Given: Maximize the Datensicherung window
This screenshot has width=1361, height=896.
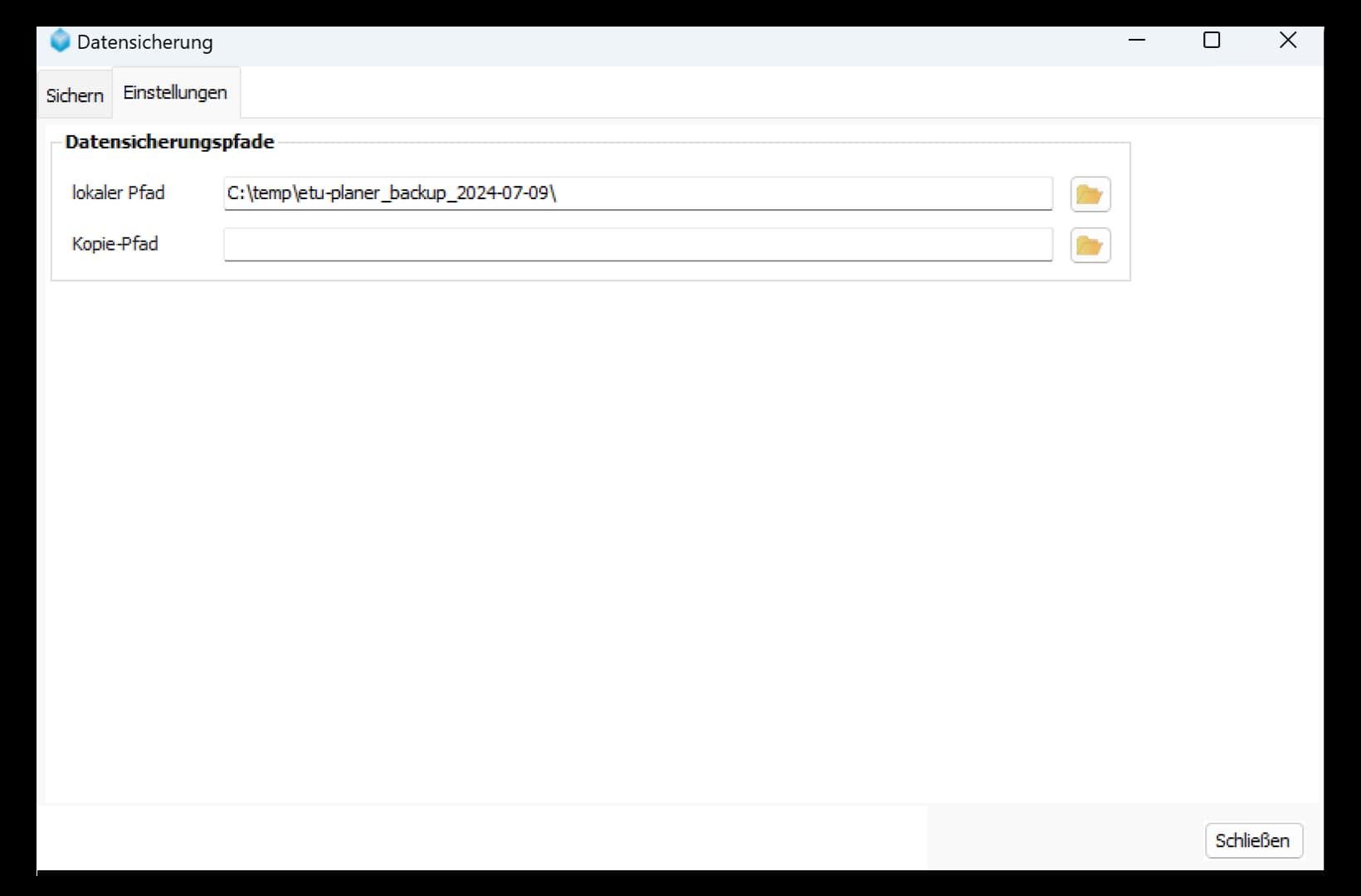Looking at the screenshot, I should [x=1212, y=40].
